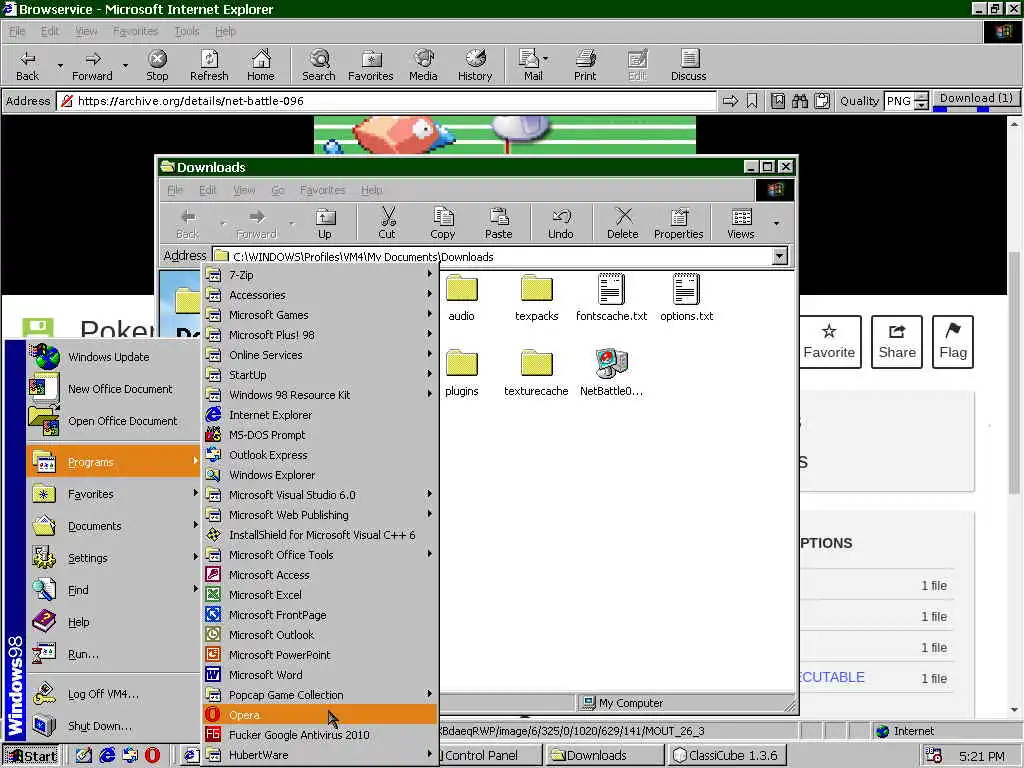The height and width of the screenshot is (768, 1024).
Task: Open Search in Internet Explorer toolbar
Action: [x=319, y=65]
